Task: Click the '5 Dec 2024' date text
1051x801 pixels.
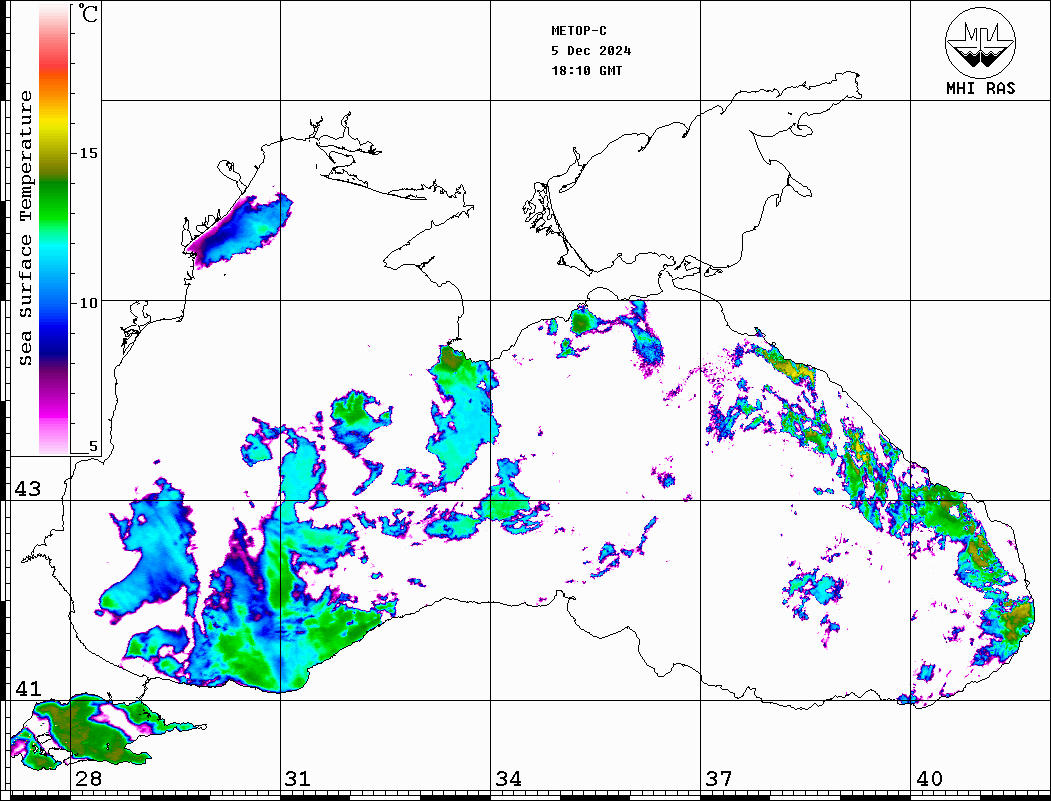Action: pyautogui.click(x=591, y=51)
